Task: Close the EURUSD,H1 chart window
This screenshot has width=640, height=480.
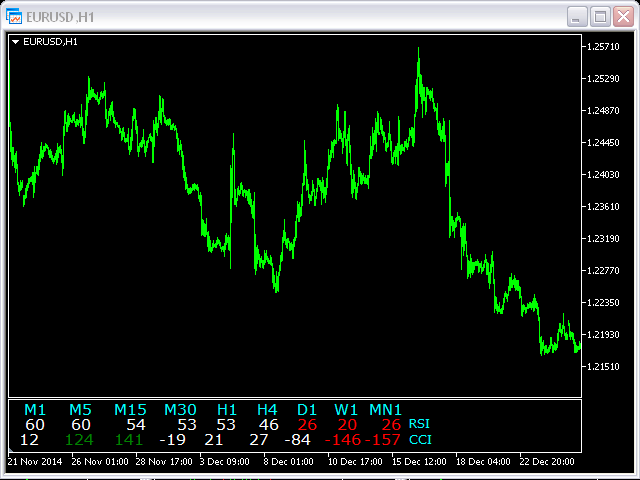Action: (x=622, y=17)
